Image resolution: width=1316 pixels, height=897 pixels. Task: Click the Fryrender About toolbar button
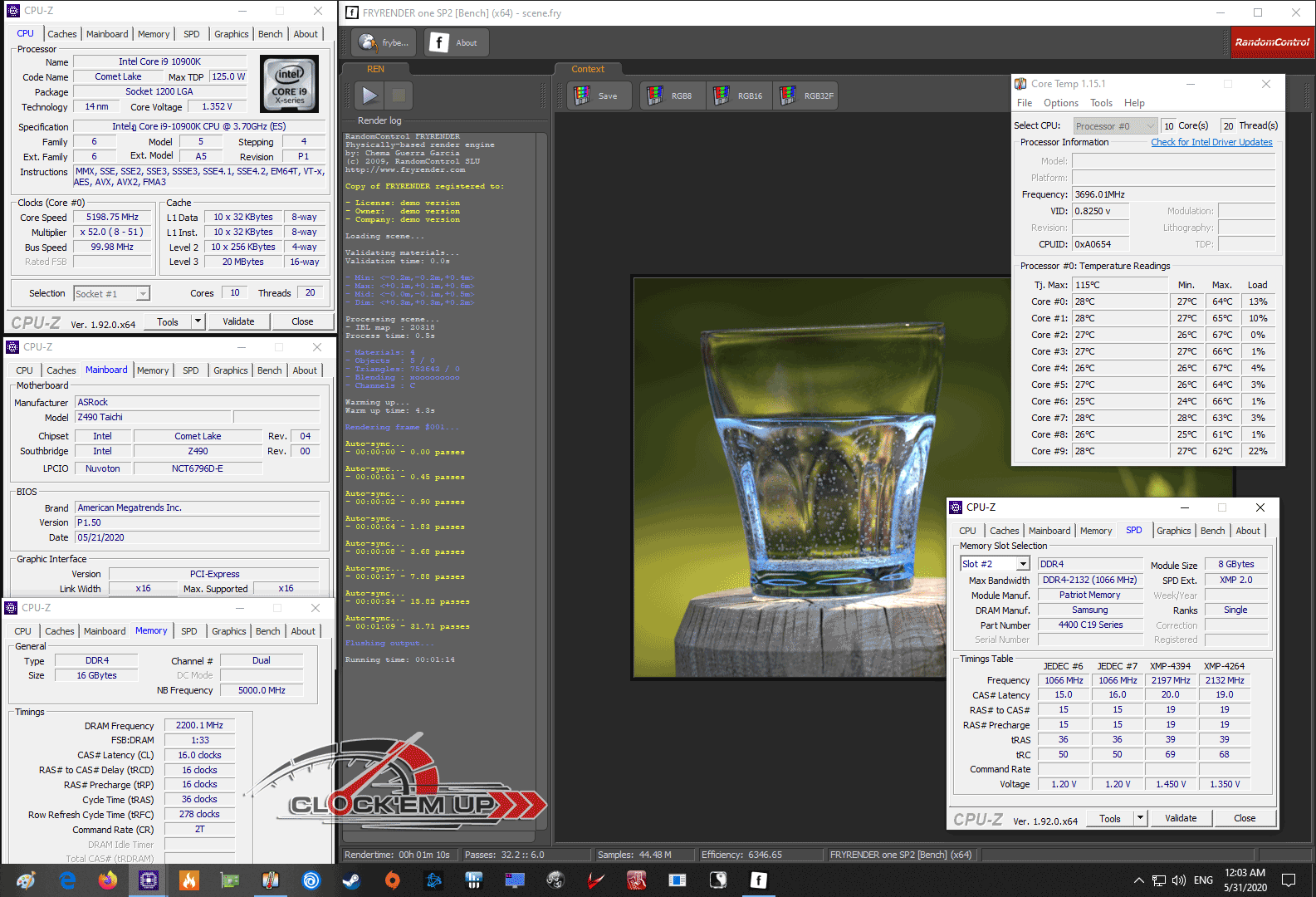455,42
